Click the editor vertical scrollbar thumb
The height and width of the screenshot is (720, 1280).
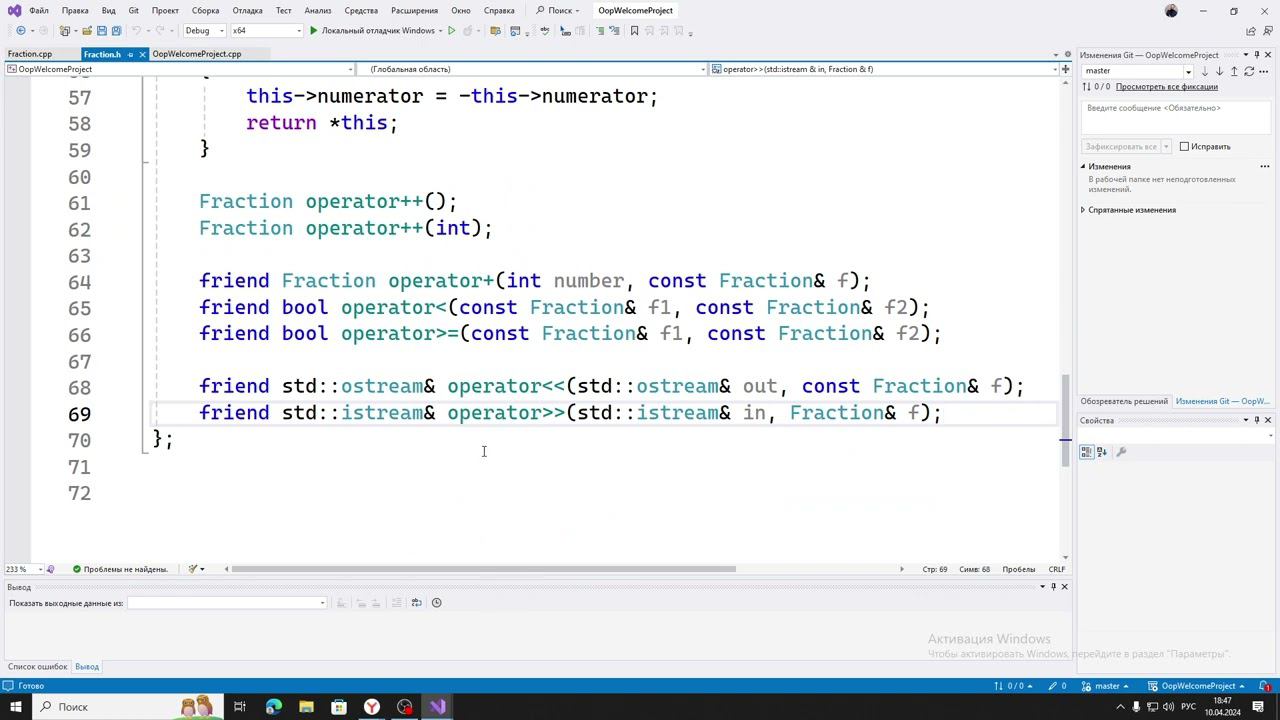1065,420
